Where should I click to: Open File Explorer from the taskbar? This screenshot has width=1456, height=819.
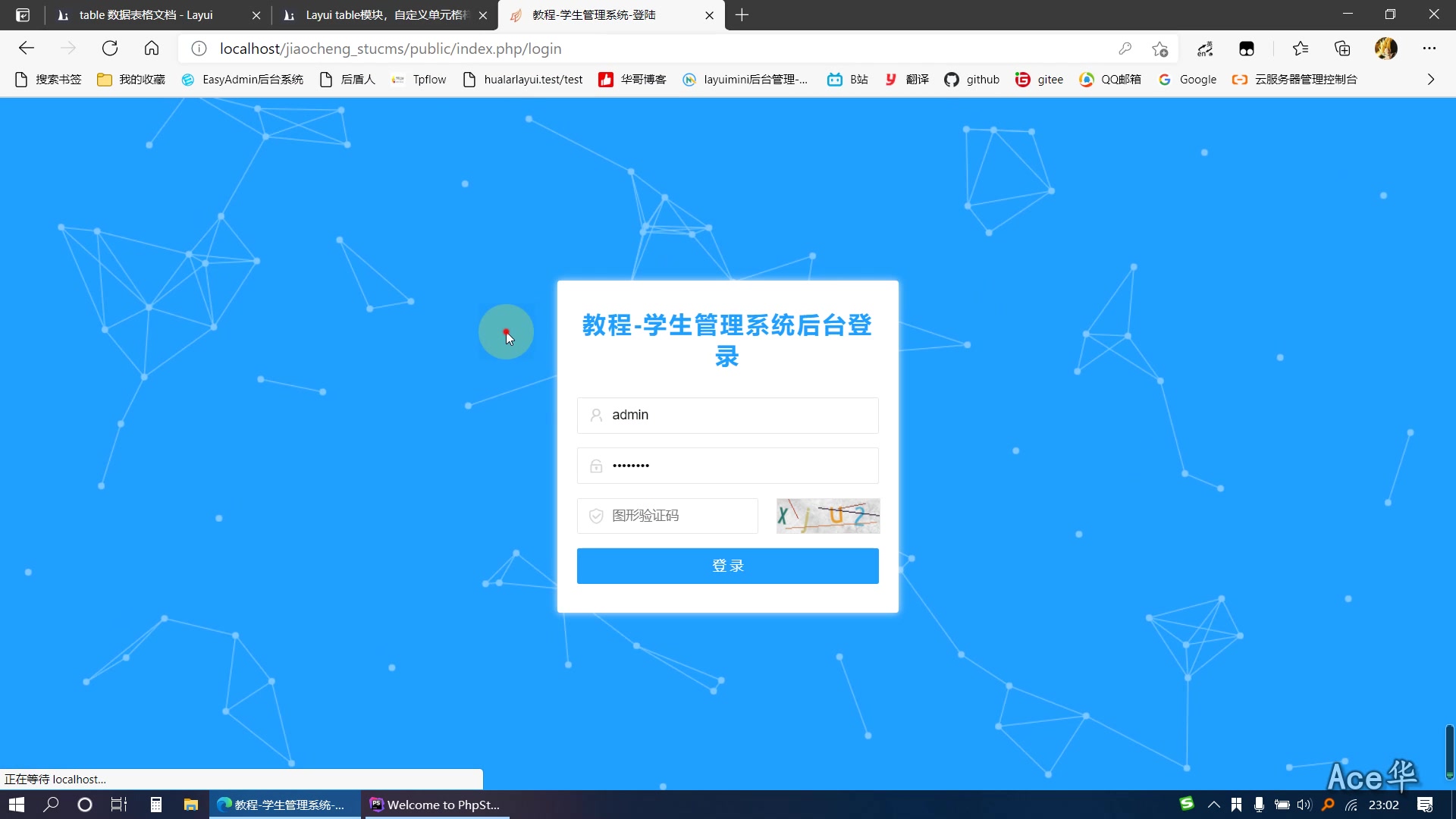191,805
